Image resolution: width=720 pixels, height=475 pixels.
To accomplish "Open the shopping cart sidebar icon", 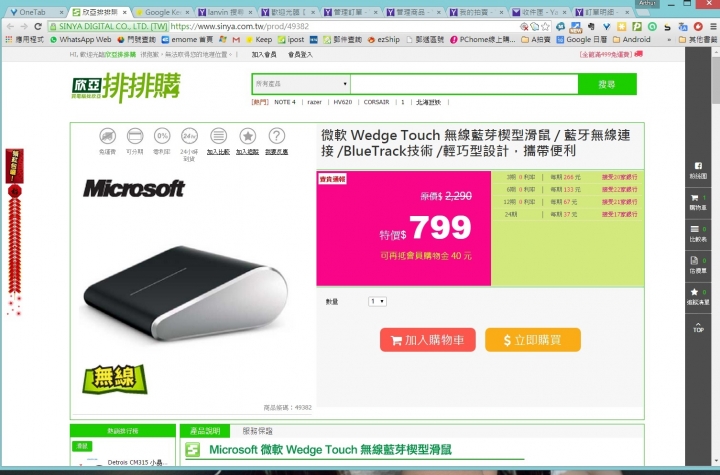I will pyautogui.click(x=698, y=202).
